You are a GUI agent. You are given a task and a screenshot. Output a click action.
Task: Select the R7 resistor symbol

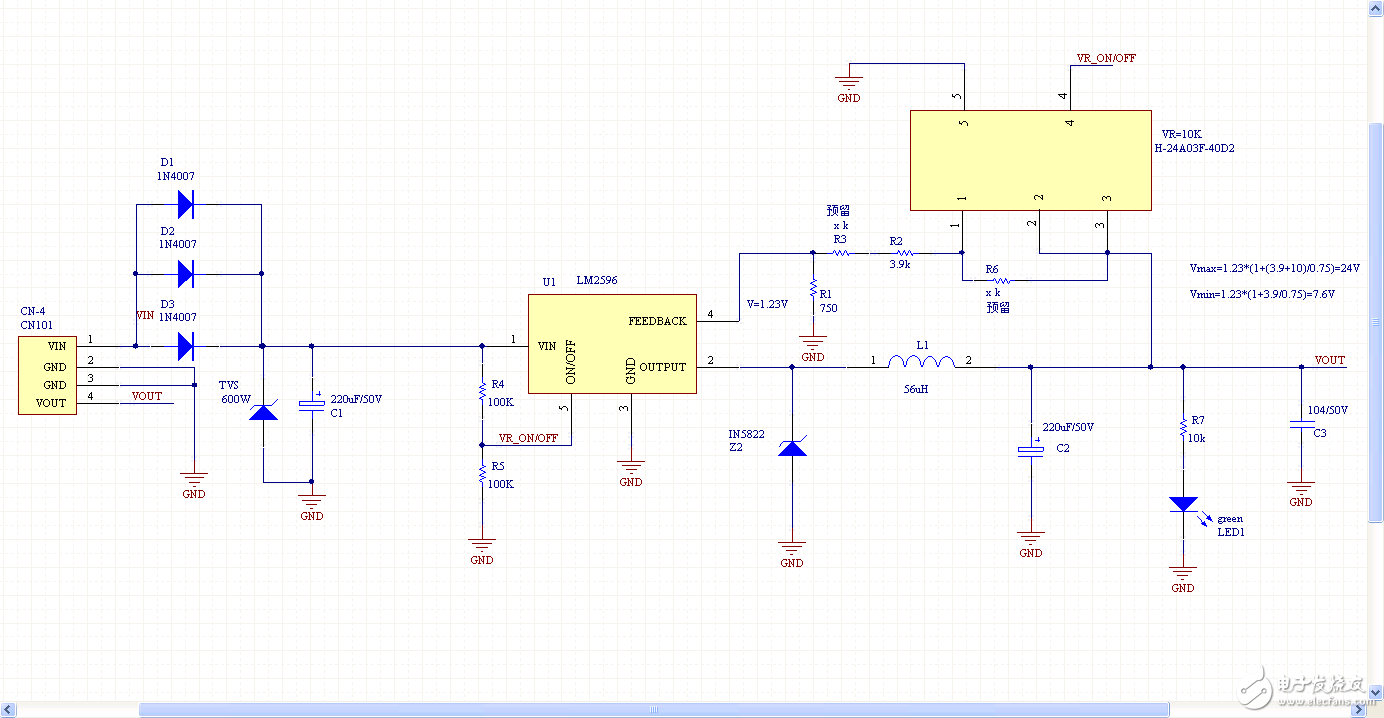pyautogui.click(x=1183, y=427)
